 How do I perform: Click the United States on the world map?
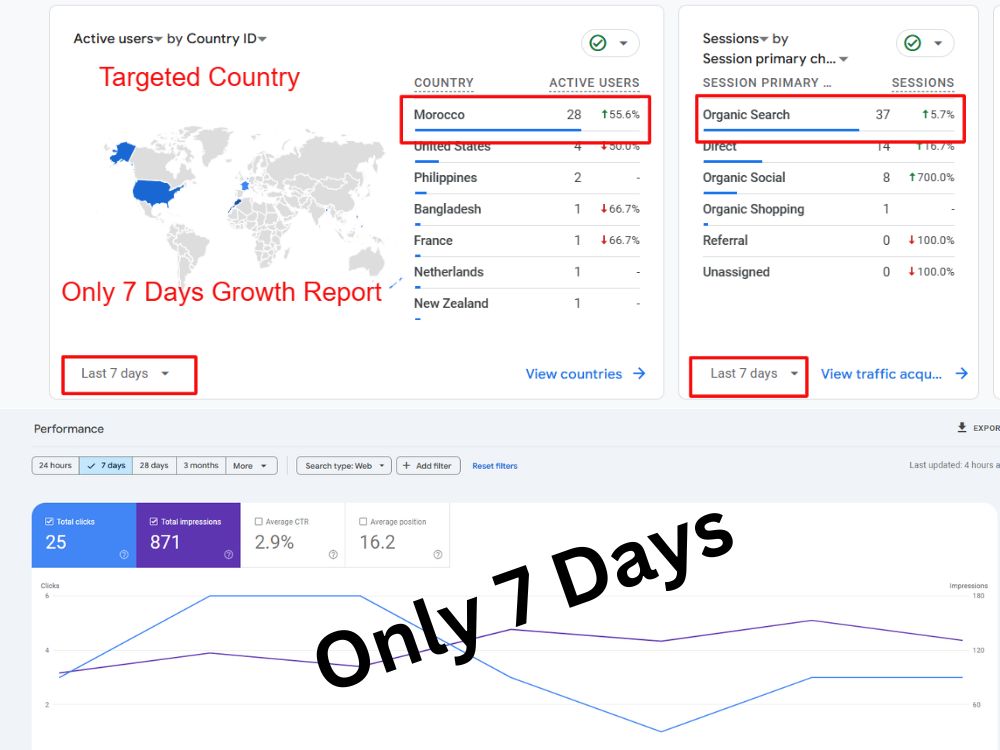[154, 192]
